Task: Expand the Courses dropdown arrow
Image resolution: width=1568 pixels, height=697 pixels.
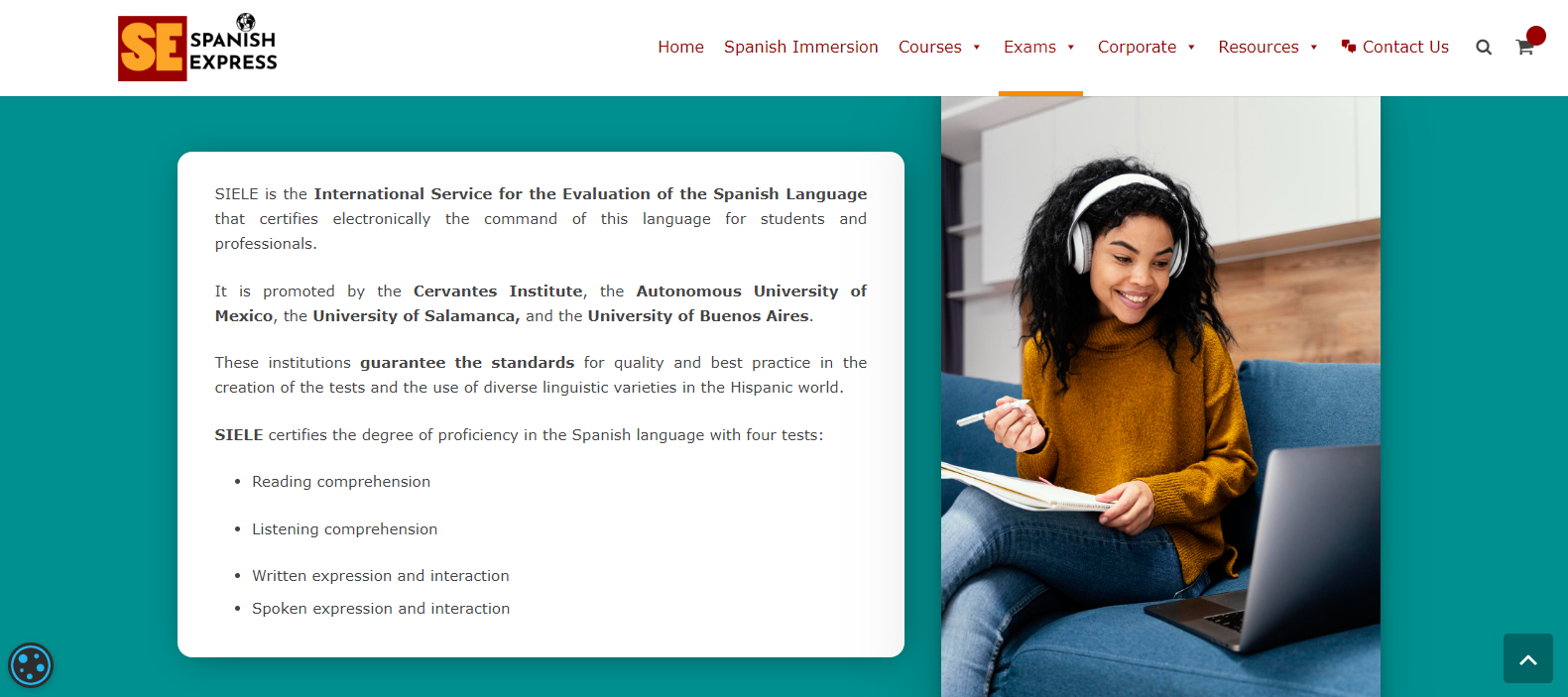Action: [977, 48]
